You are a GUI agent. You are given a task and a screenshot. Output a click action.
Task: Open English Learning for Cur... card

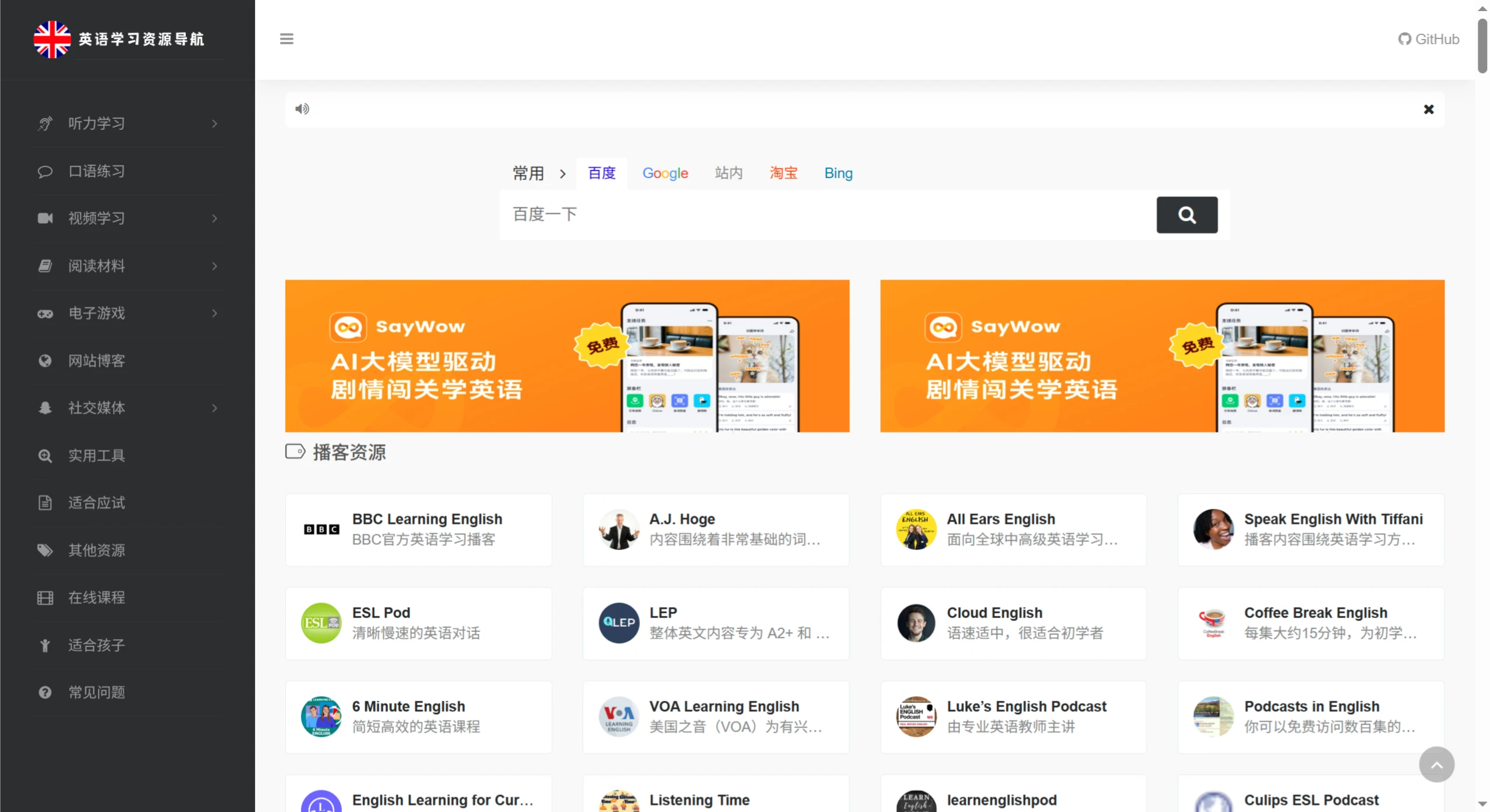[x=418, y=793]
